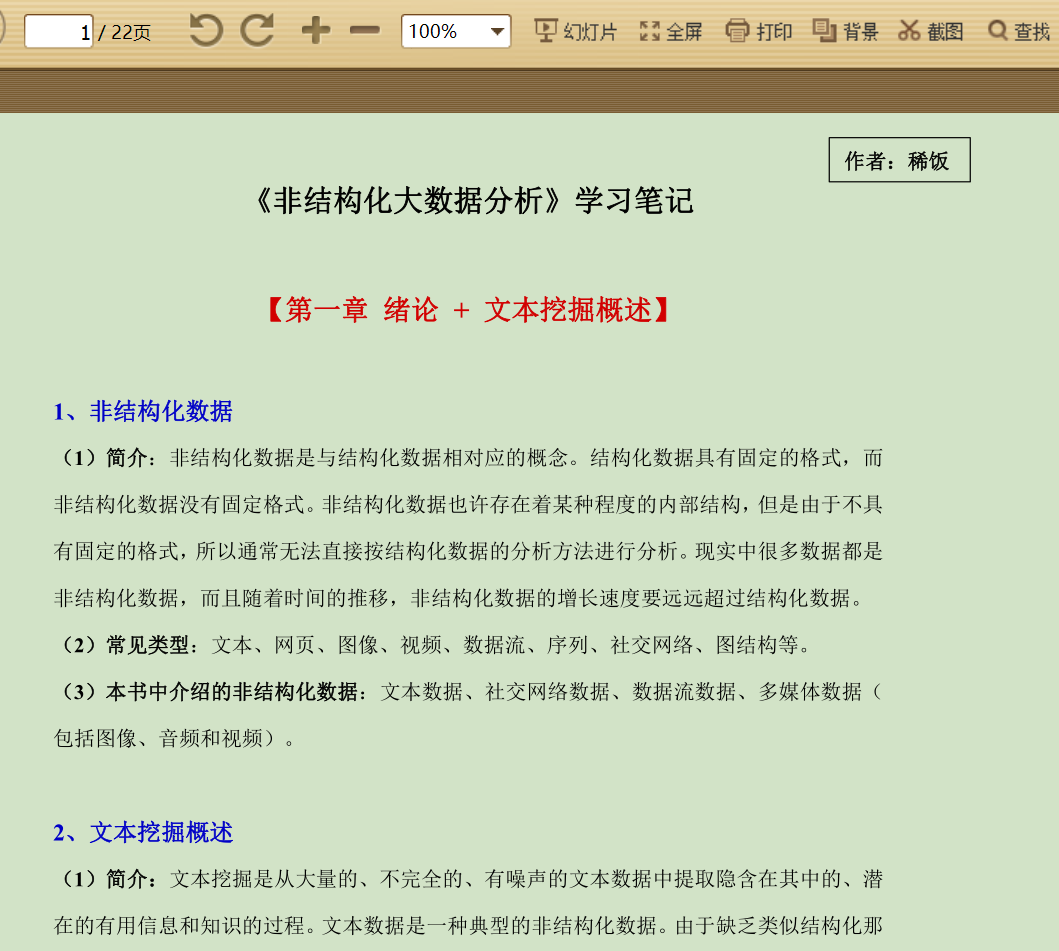Image resolution: width=1059 pixels, height=951 pixels.
Task: Click the line starting '非结构化数据，而且随着时间的推移'
Action: pyautogui.click(x=459, y=598)
